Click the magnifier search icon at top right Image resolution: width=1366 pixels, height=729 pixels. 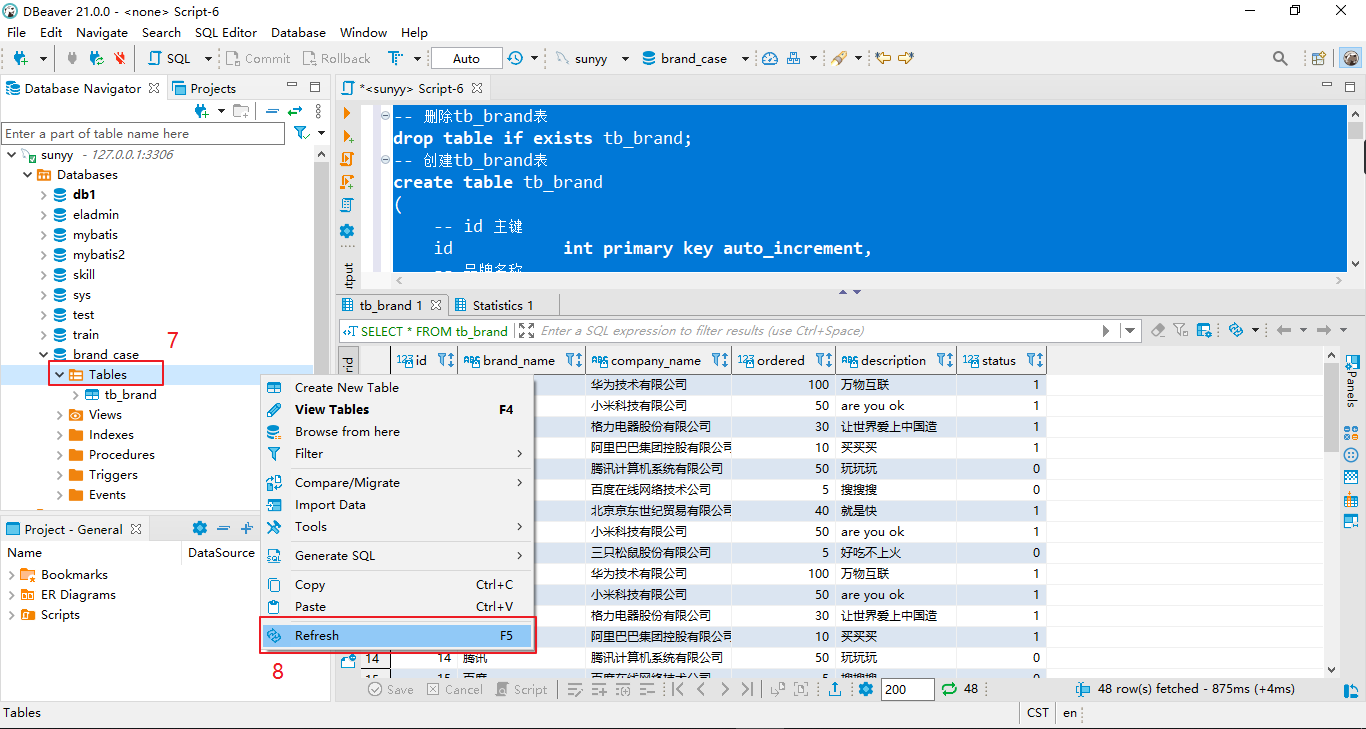click(1280, 59)
